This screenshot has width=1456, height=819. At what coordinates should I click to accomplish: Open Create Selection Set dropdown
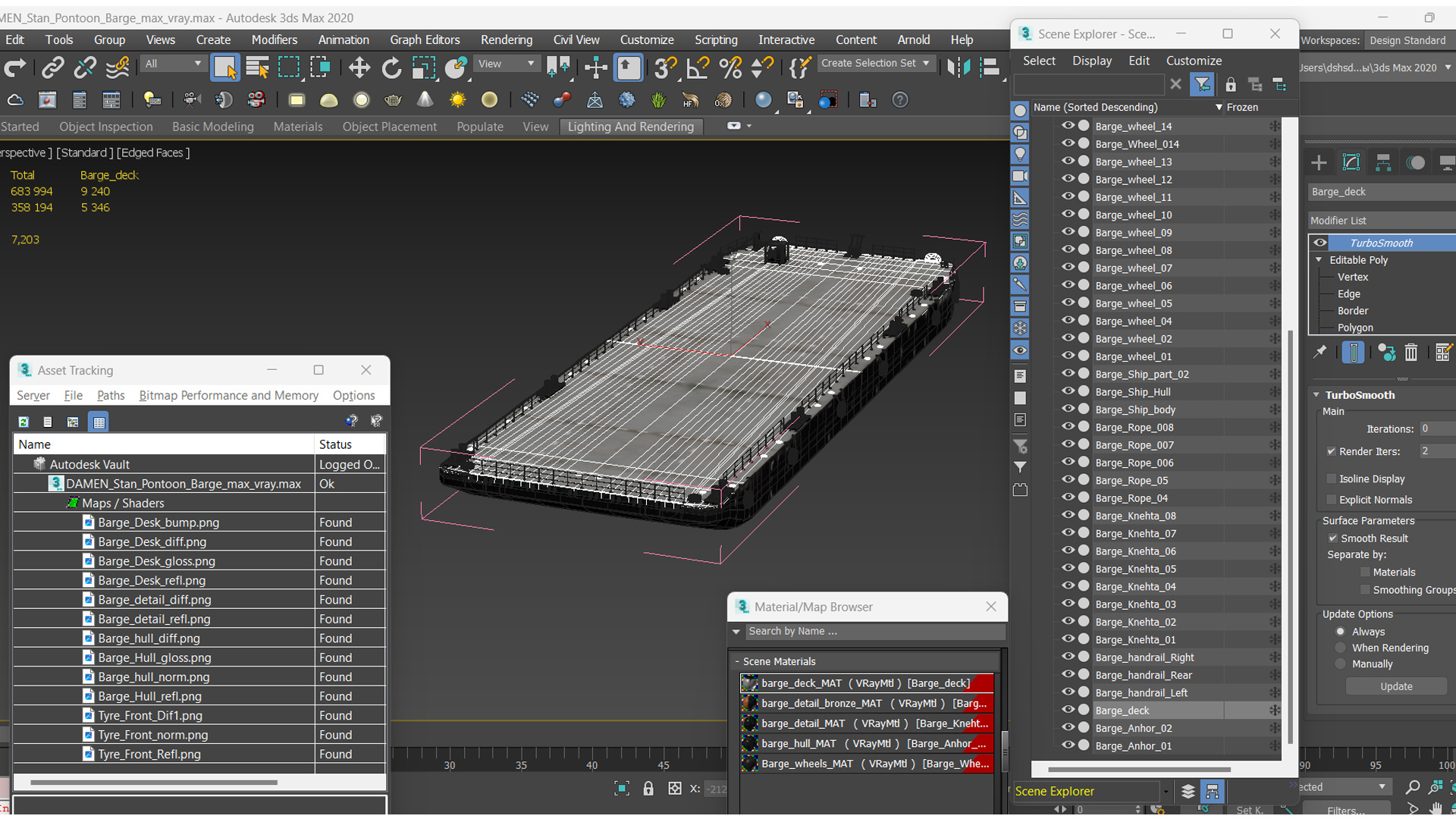(875, 64)
